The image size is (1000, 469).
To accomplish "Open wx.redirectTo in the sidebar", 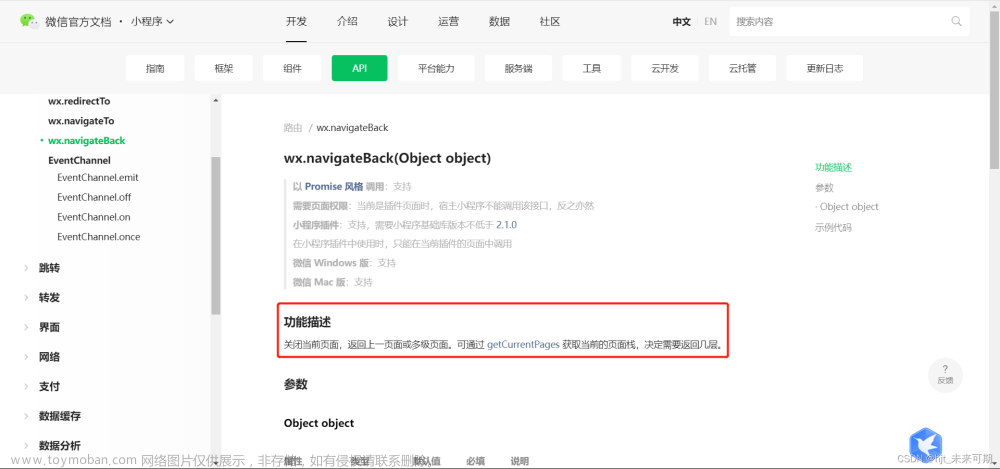I will pos(80,101).
